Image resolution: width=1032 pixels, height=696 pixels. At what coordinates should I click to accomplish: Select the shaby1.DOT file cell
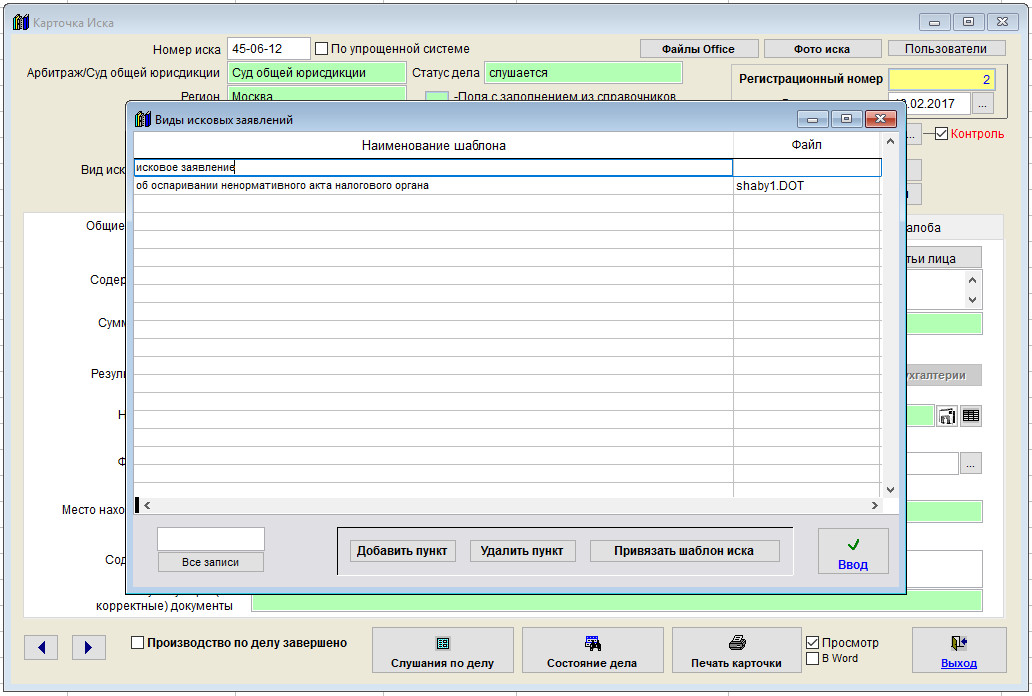tap(806, 186)
